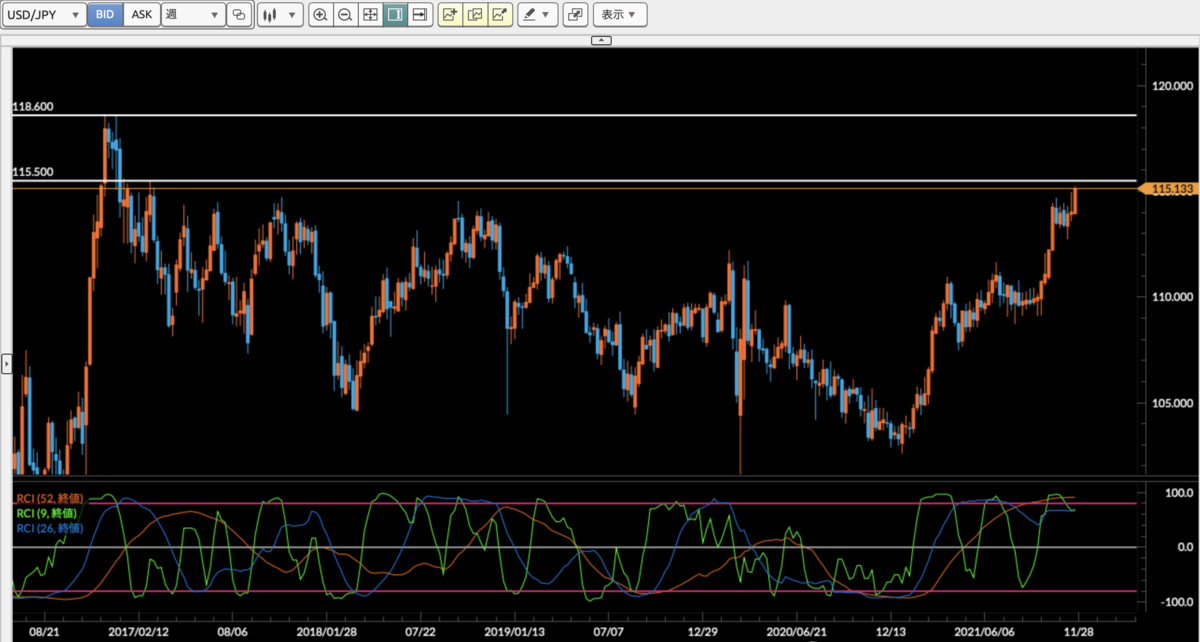Open the add new chart icon
1200x642 pixels.
click(452, 15)
